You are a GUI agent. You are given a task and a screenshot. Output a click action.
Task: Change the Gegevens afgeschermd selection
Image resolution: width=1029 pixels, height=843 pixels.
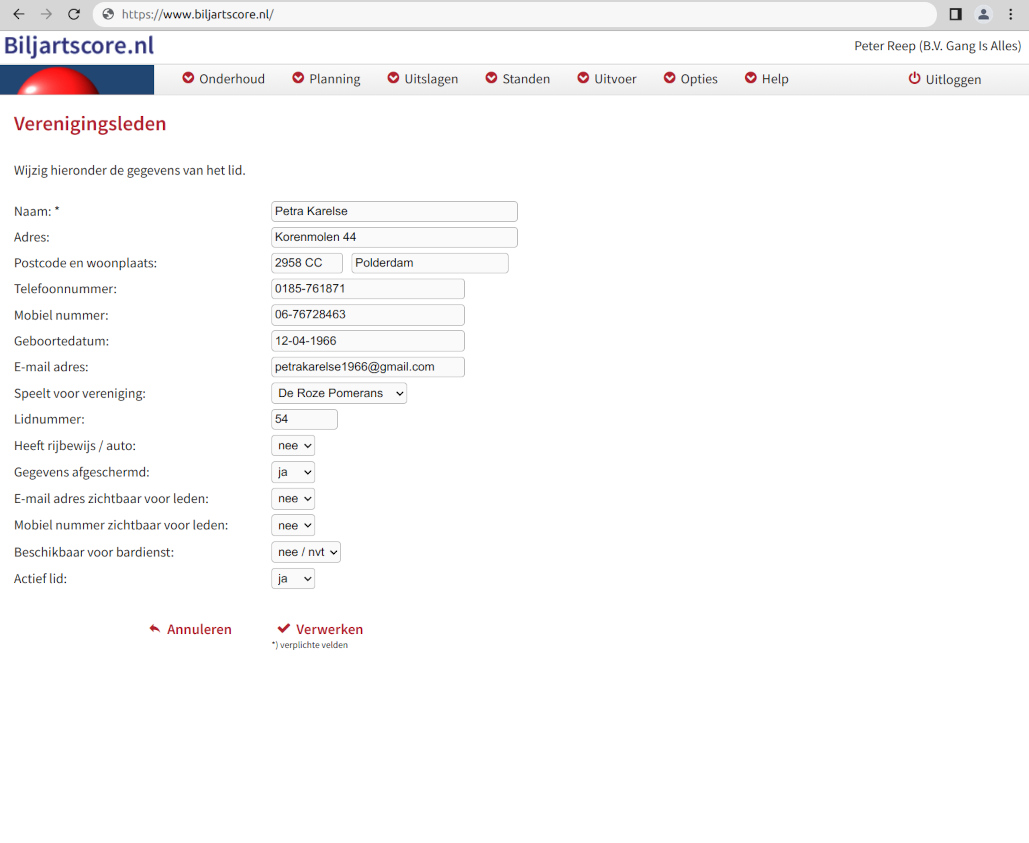tap(293, 472)
